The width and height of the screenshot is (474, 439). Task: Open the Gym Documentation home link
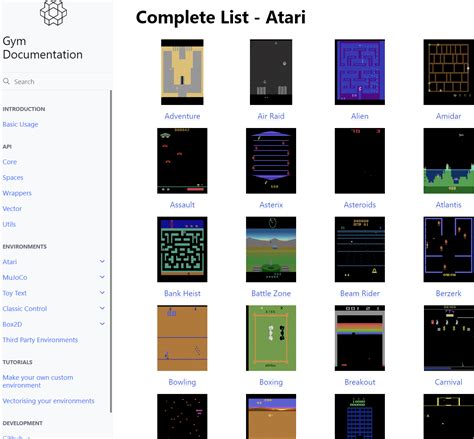[42, 48]
